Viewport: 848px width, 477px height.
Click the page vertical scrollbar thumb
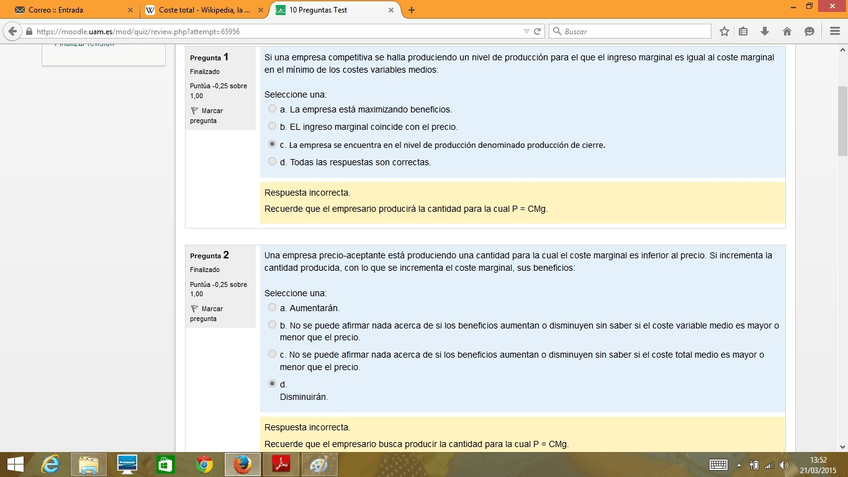click(x=843, y=120)
